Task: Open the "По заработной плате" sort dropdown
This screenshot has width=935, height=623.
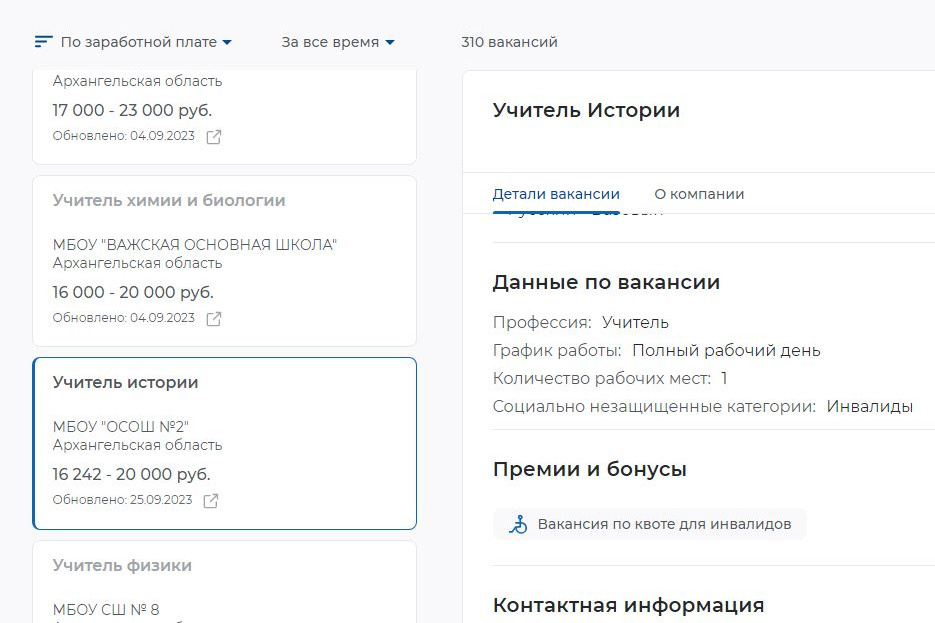Action: click(x=146, y=42)
